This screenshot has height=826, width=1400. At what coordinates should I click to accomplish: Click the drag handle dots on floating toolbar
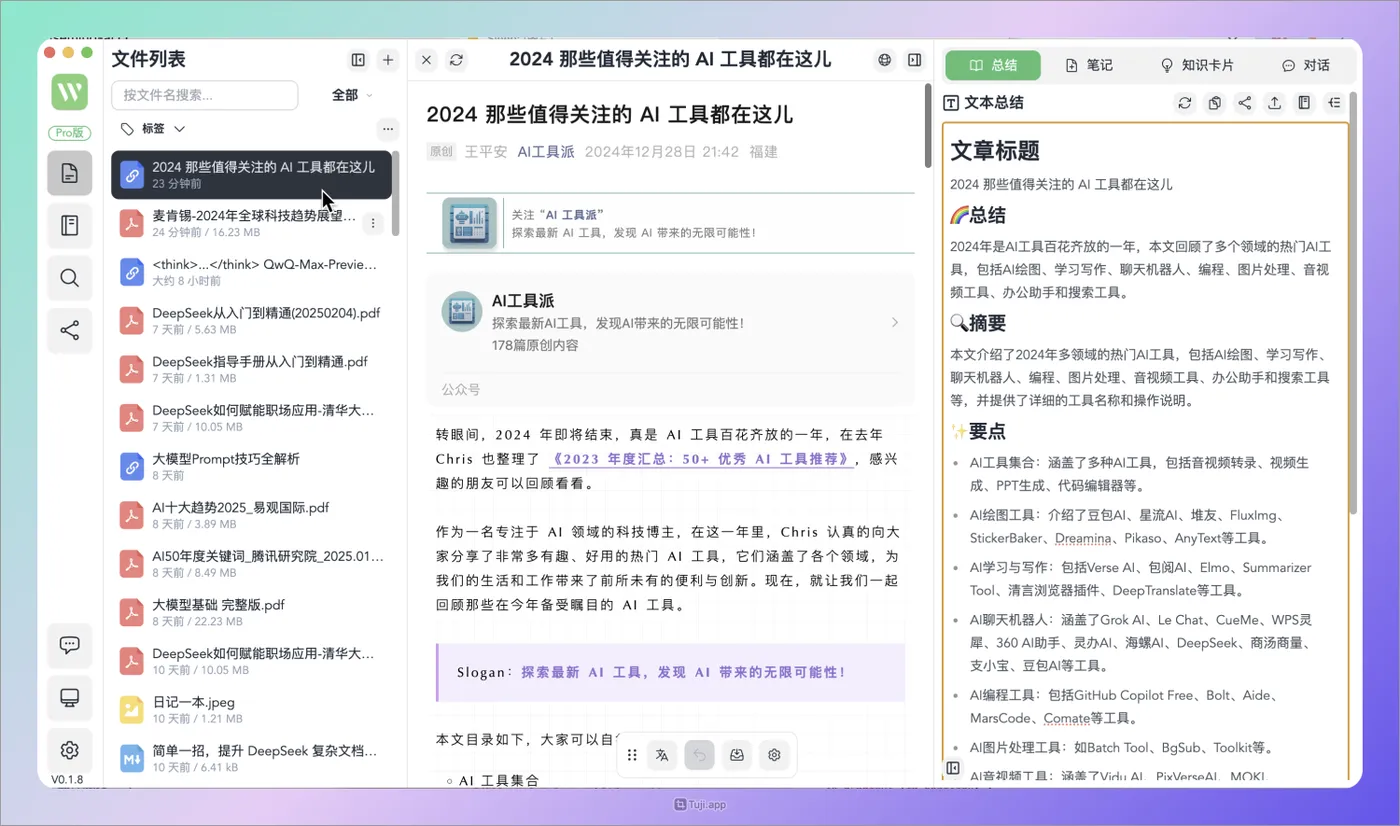632,756
